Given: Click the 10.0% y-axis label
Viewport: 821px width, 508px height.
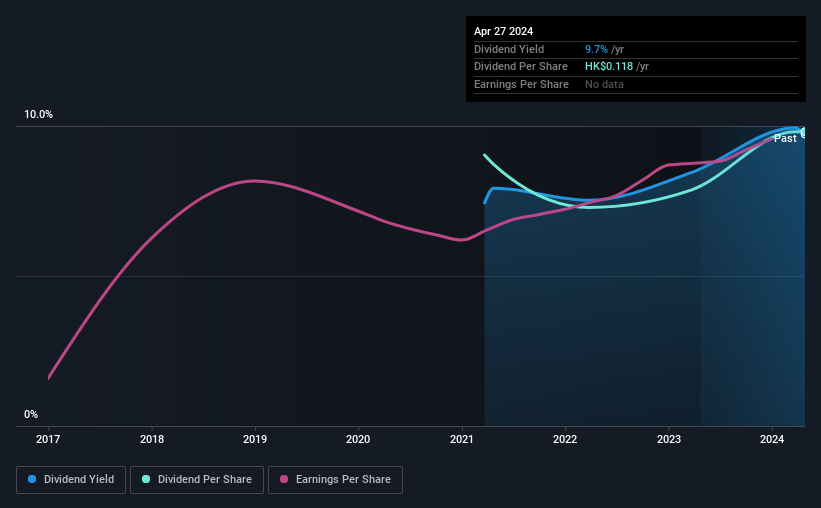Looking at the screenshot, I should 38,115.
